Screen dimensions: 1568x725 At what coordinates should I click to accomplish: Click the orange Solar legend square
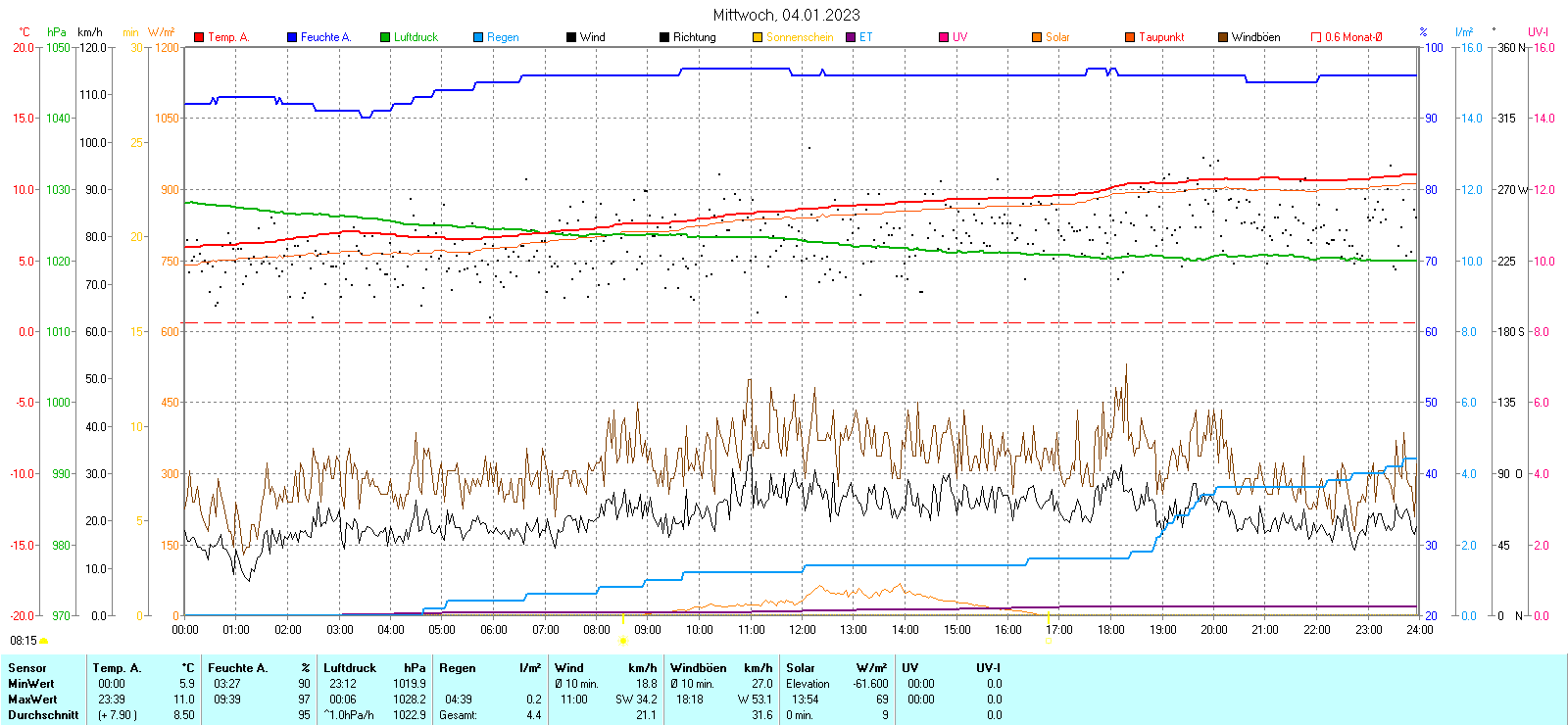pyautogui.click(x=1037, y=37)
